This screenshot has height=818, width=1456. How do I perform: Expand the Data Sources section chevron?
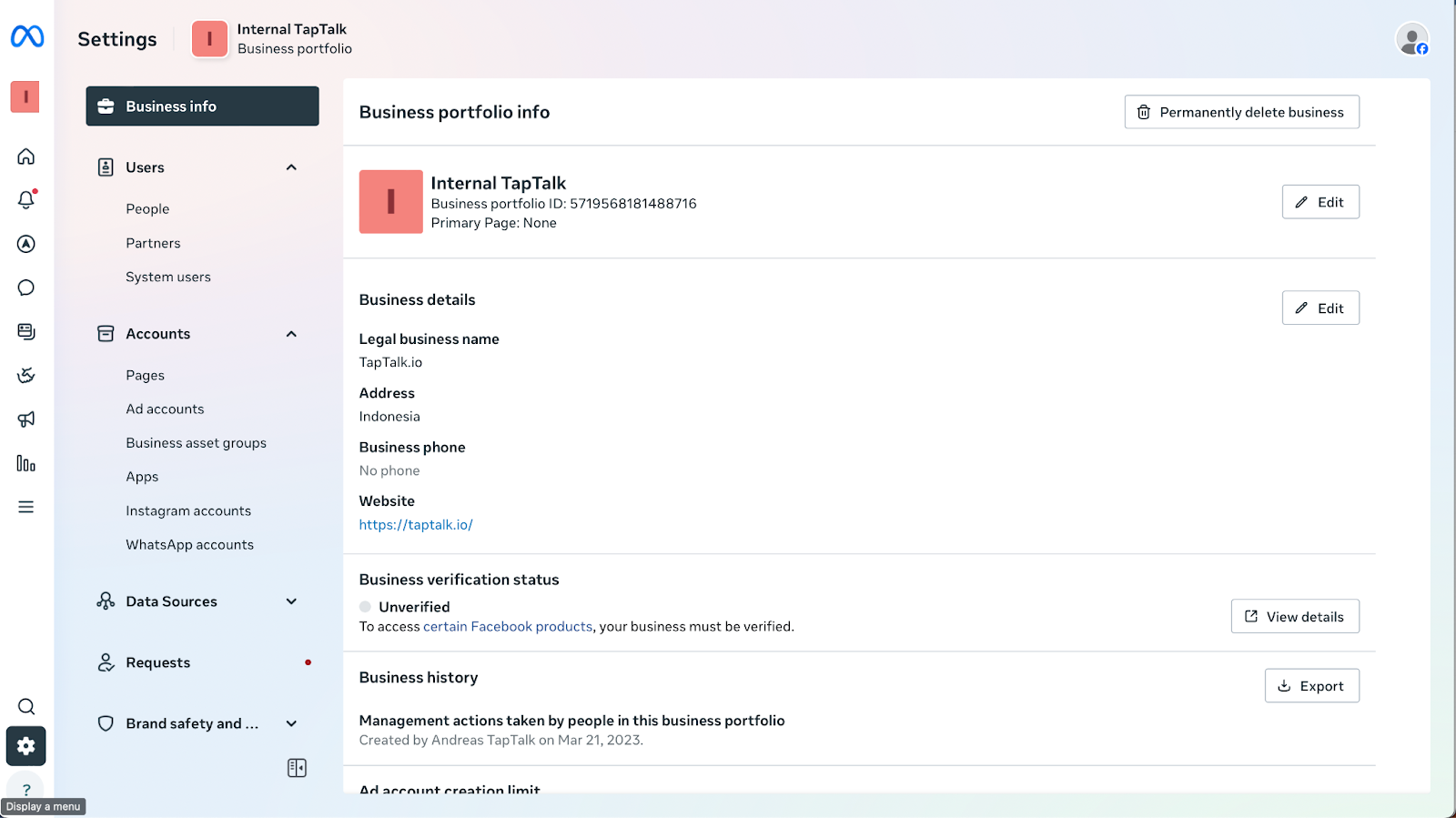click(x=291, y=601)
